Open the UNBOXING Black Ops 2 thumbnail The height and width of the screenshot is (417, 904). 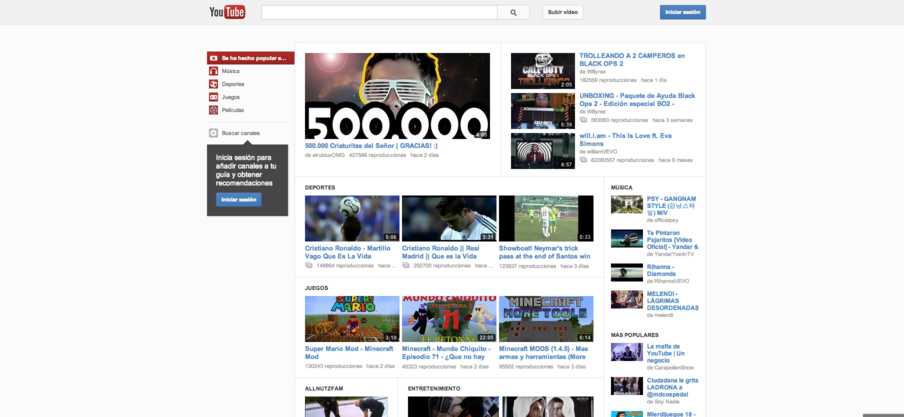pos(543,111)
